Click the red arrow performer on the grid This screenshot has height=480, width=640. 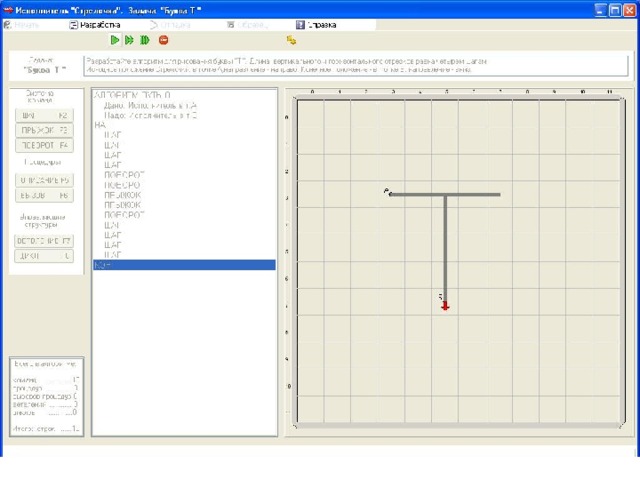(x=445, y=306)
